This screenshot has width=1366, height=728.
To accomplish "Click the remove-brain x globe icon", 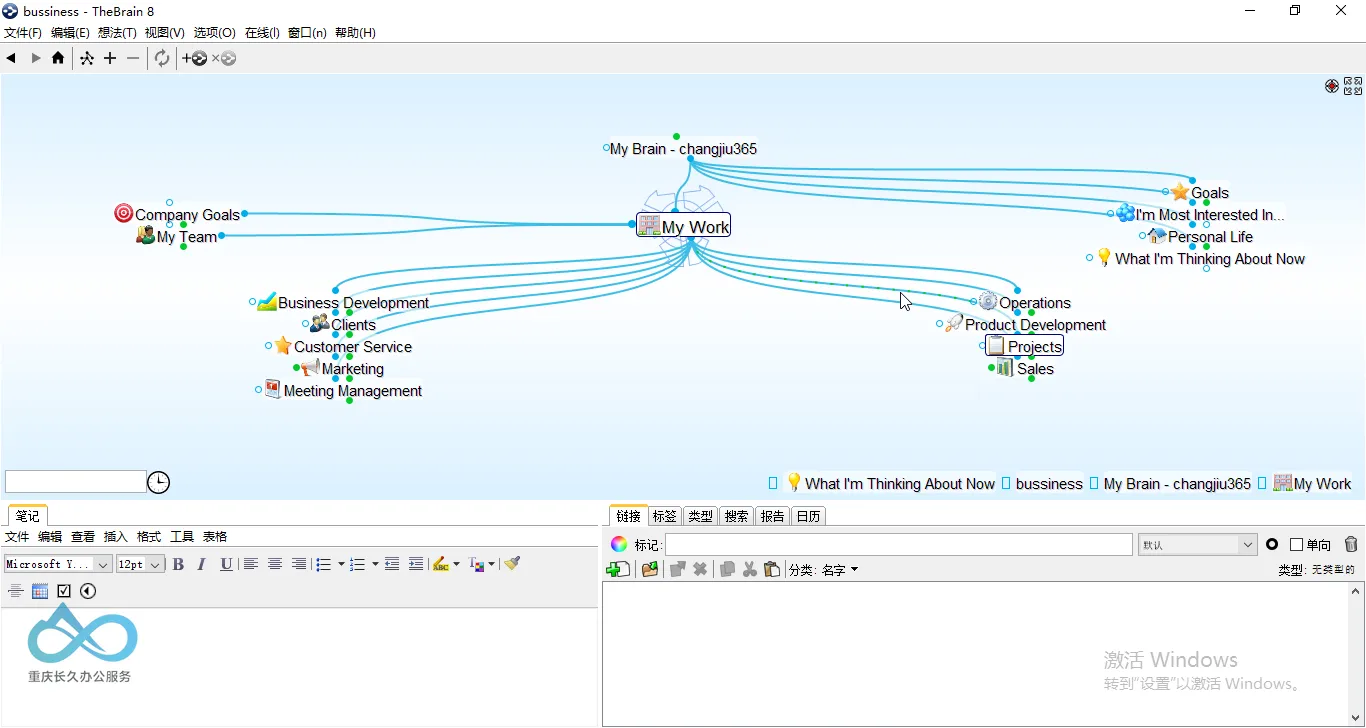I will pos(224,59).
